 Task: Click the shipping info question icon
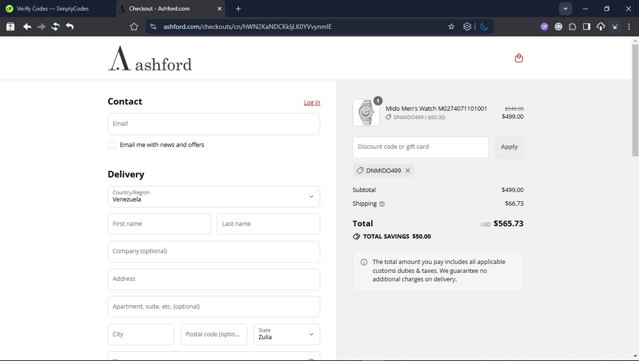pos(382,204)
